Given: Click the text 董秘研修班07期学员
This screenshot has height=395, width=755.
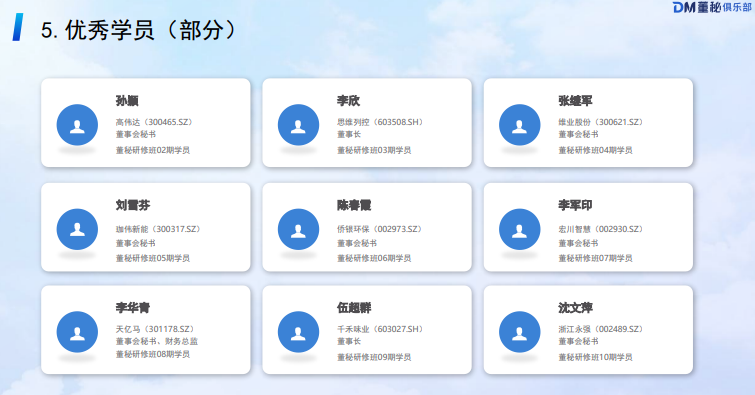Looking at the screenshot, I should [x=595, y=258].
